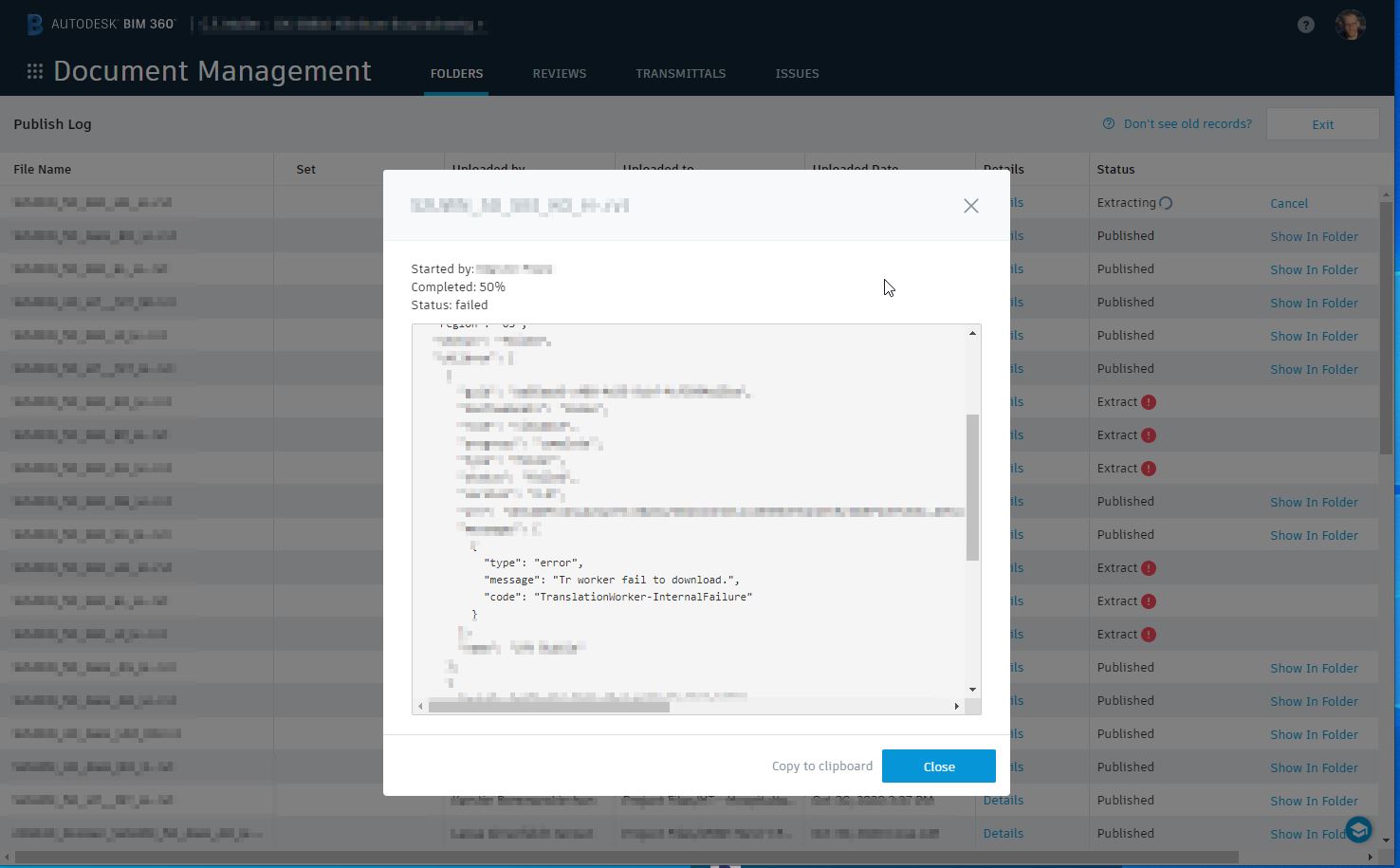Switch to the REVIEWS tab
This screenshot has width=1400, height=868.
tap(559, 73)
